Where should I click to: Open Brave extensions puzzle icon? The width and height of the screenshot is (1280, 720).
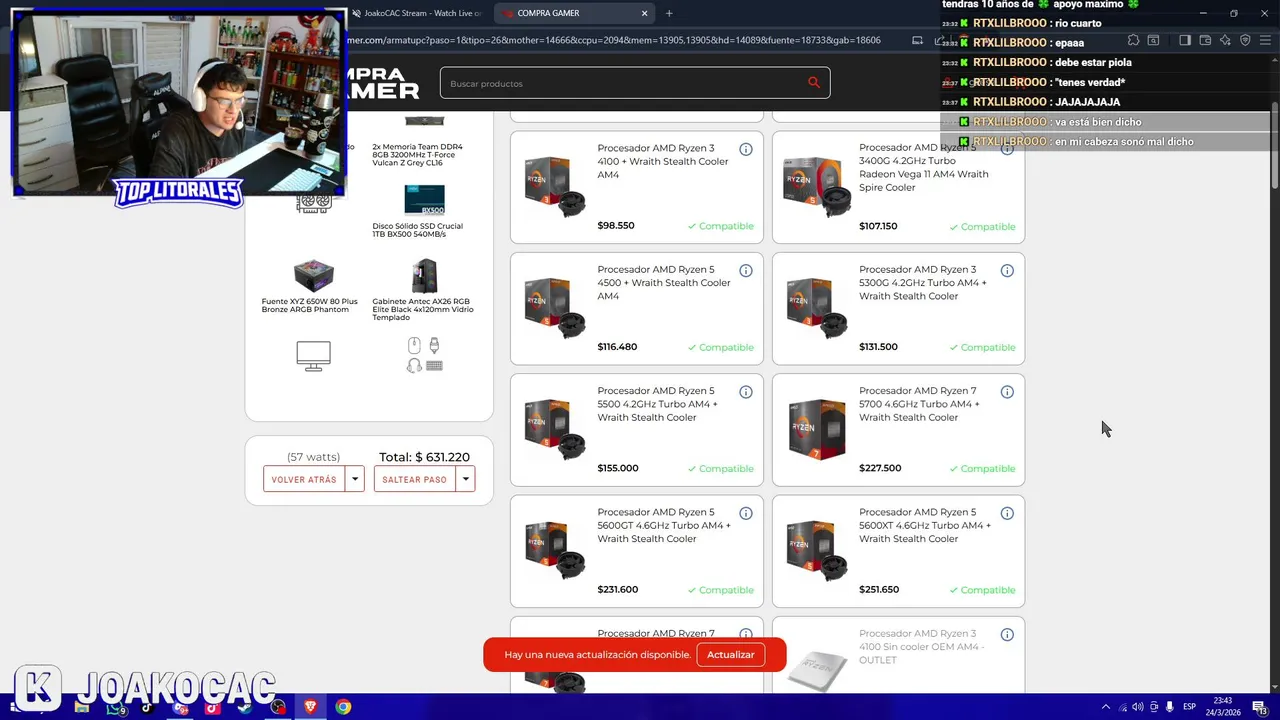tap(1133, 40)
